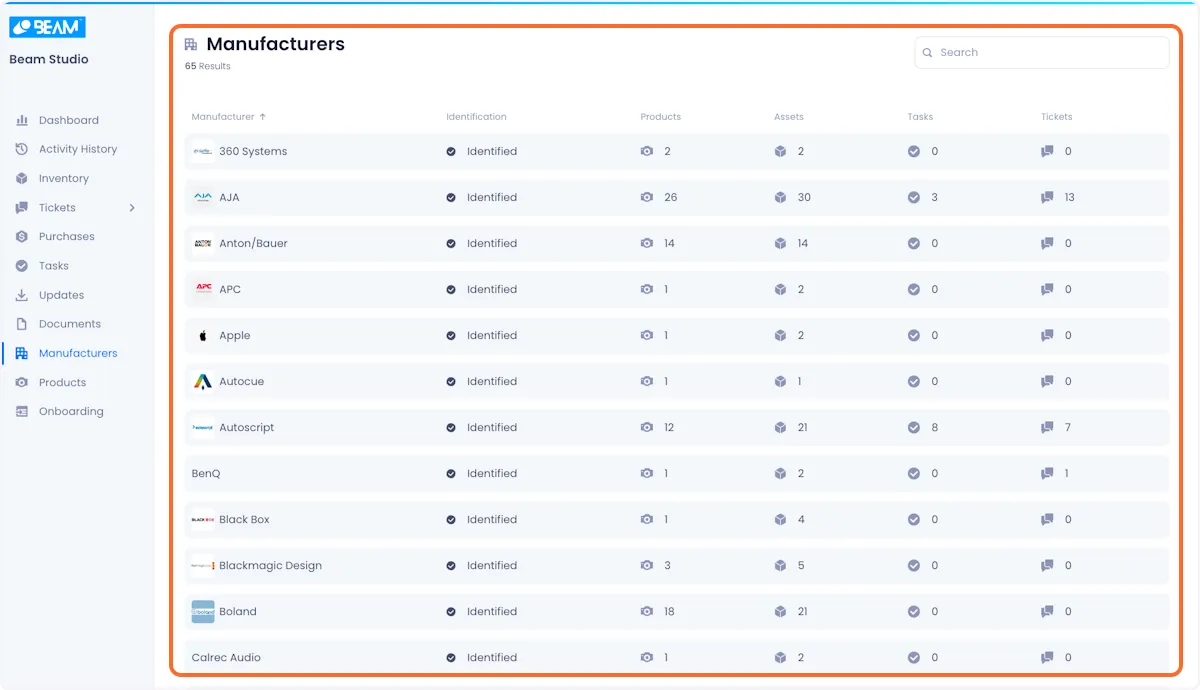Click the Tasks checkmark icon in sidebar

pos(22,266)
